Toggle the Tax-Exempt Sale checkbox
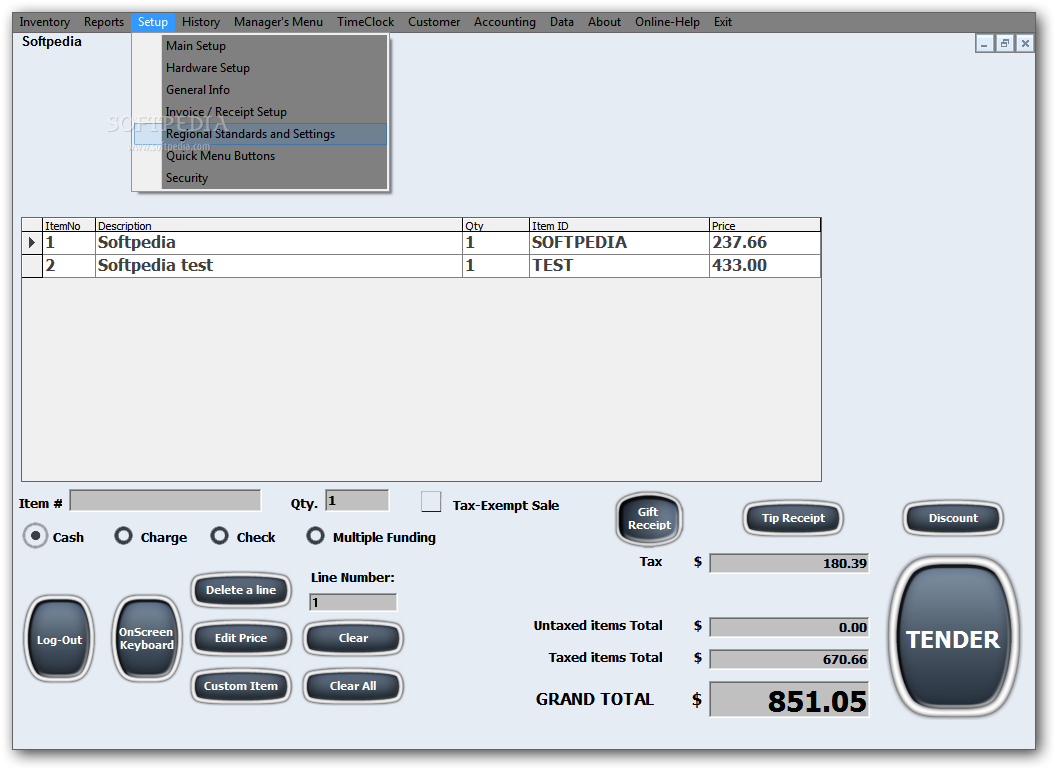 coord(431,502)
